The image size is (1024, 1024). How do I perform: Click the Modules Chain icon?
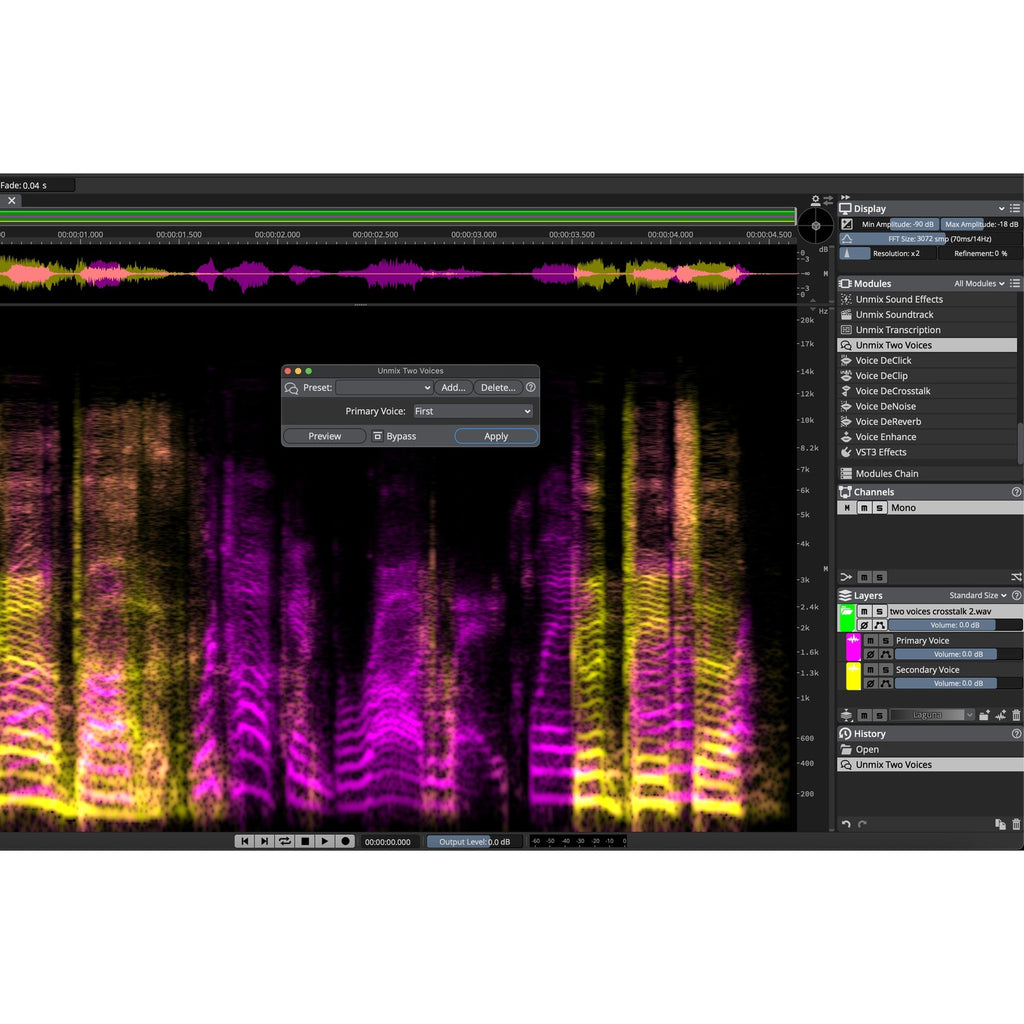point(846,473)
